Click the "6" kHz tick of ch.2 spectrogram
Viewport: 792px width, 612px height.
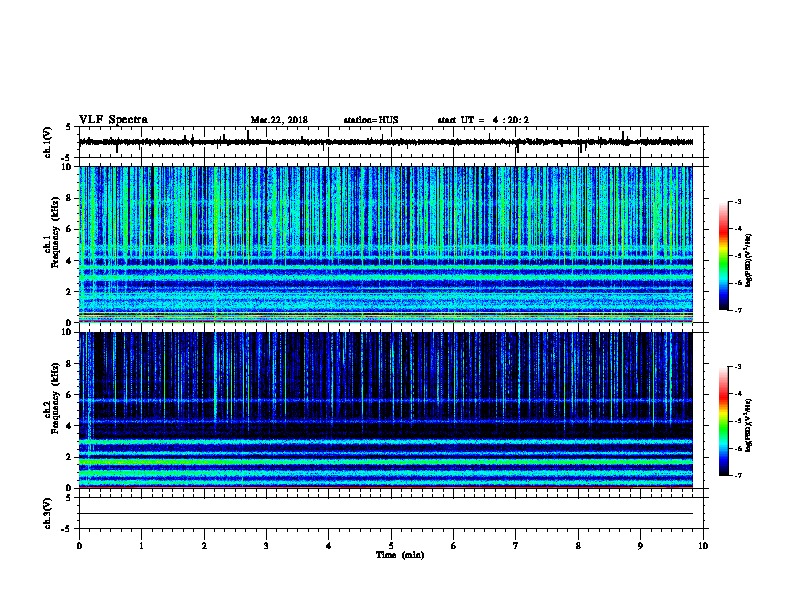(69, 395)
